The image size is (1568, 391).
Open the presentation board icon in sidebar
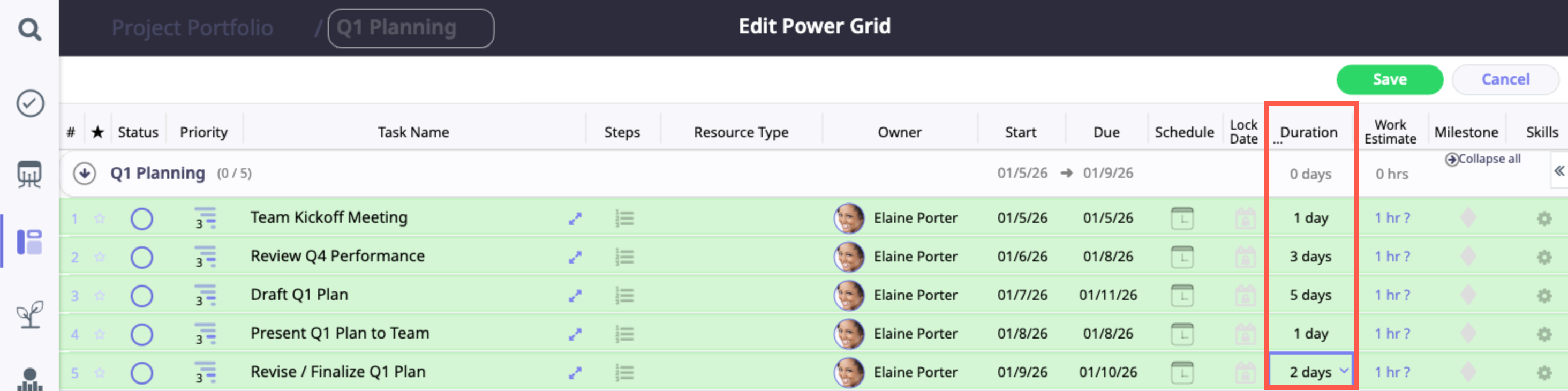tap(29, 174)
